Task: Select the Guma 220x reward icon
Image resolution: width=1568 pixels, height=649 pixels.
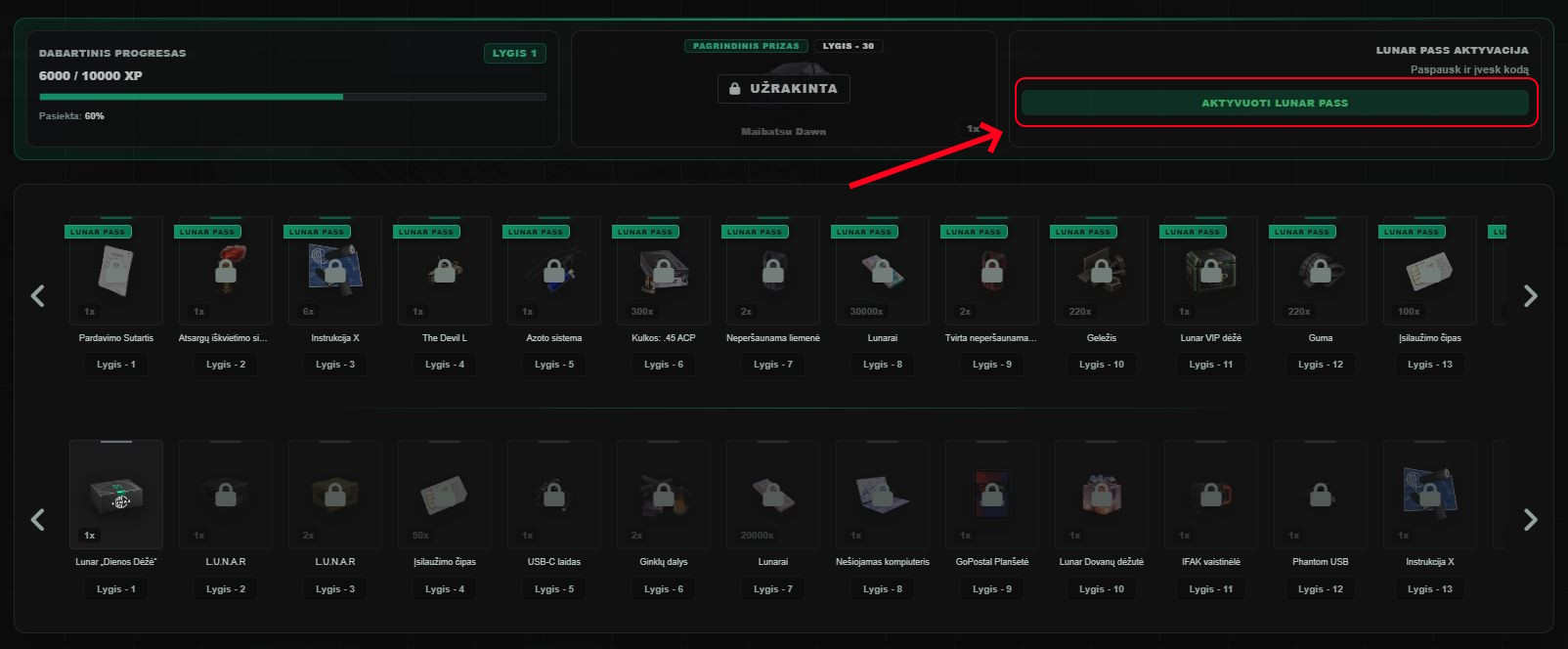Action: pyautogui.click(x=1321, y=271)
